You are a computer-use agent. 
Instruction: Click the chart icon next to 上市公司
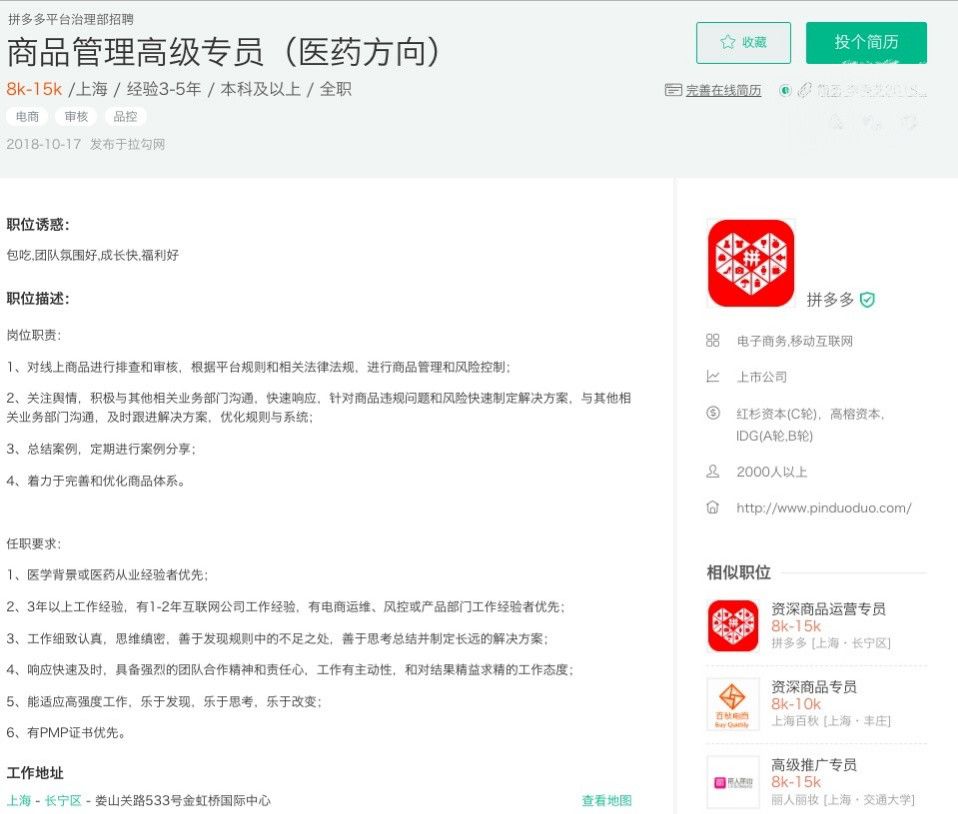coord(712,377)
